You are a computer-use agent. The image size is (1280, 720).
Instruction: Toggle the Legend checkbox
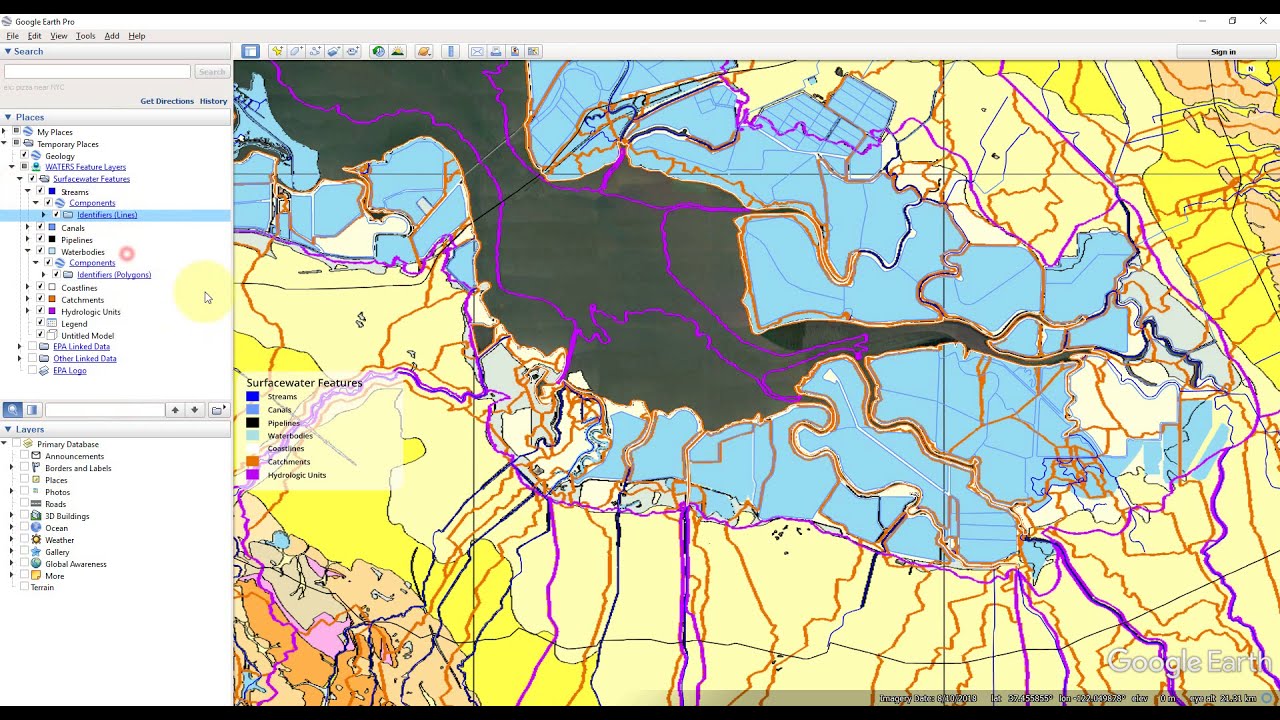(x=40, y=324)
